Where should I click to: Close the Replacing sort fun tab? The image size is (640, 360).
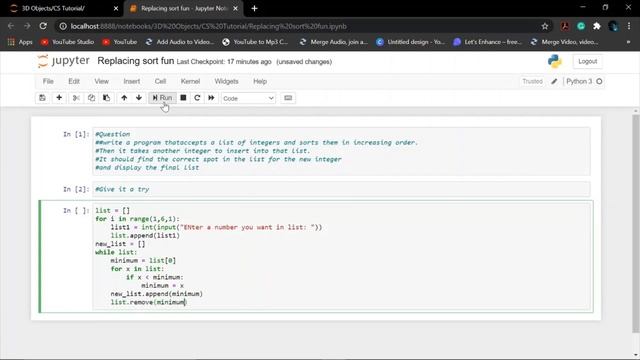point(236,8)
